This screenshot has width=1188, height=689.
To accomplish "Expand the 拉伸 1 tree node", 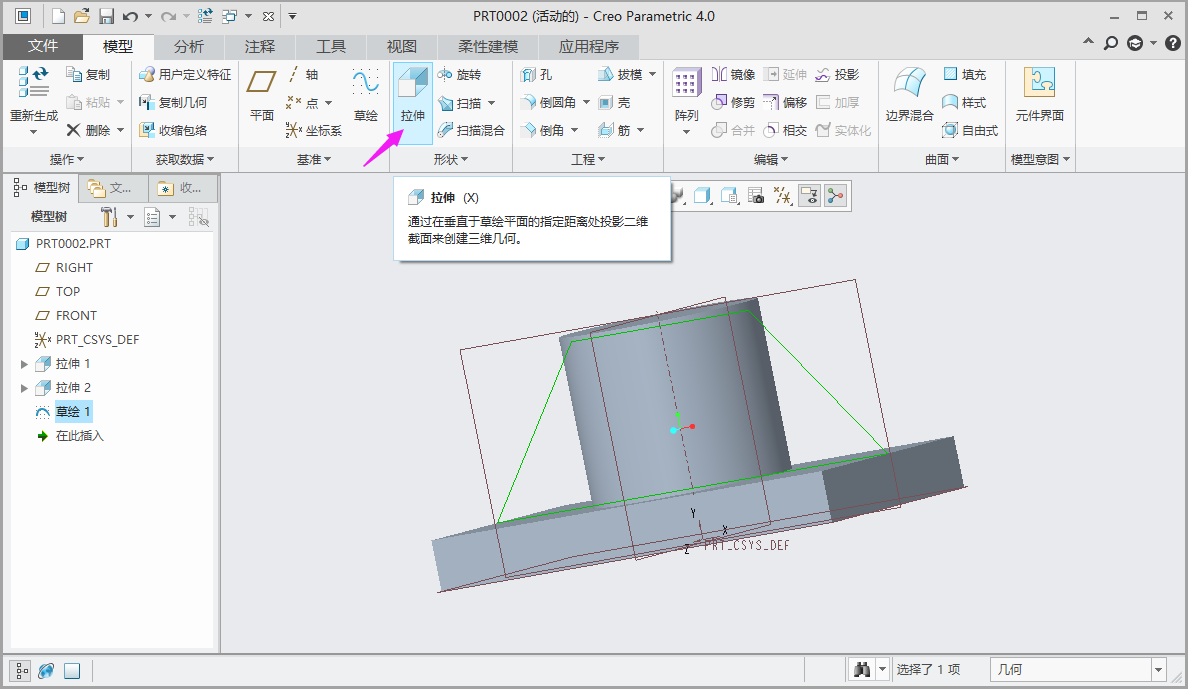I will click(25, 364).
